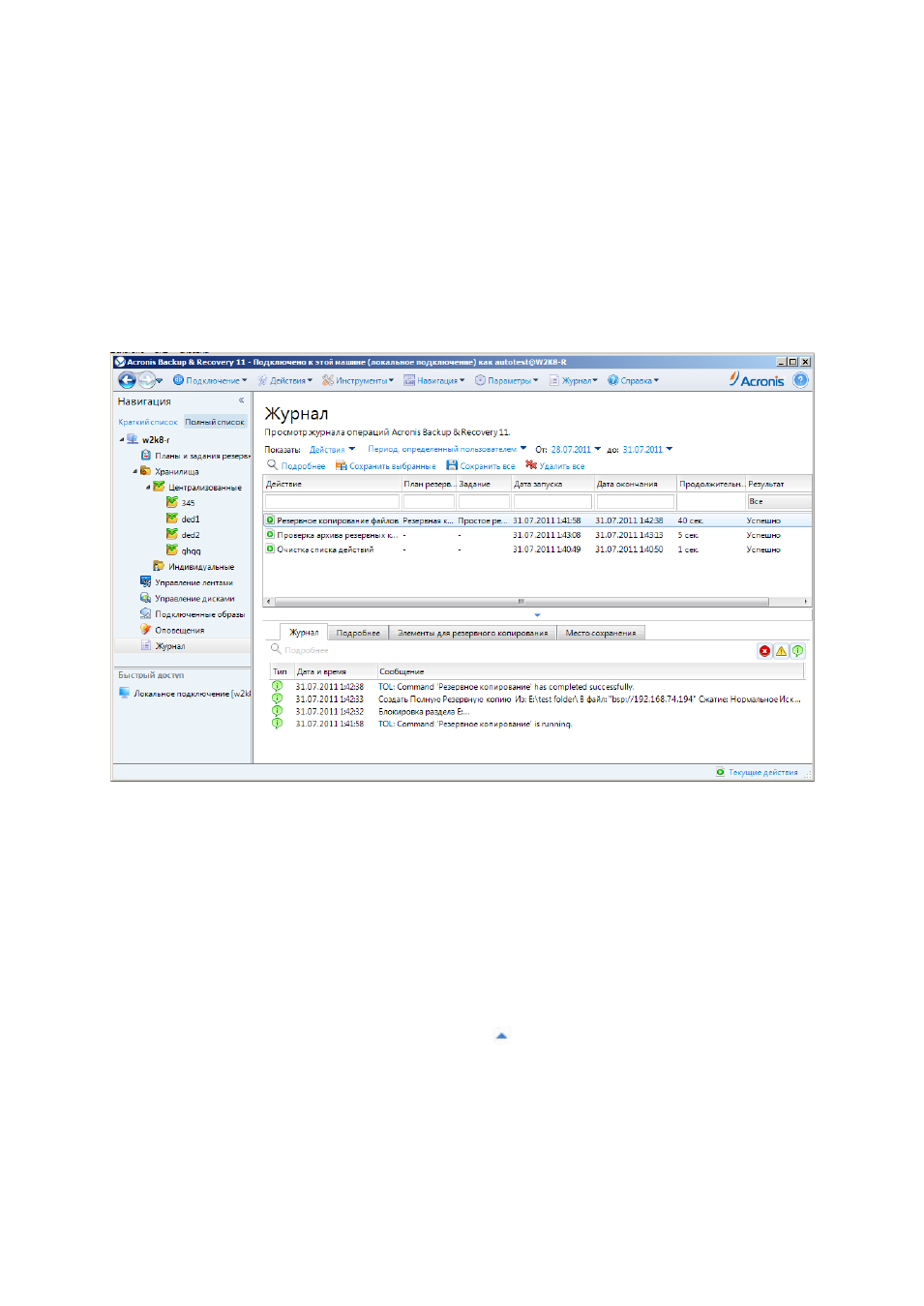Switch to the Подробнее tab
924x1306 pixels.
point(358,633)
